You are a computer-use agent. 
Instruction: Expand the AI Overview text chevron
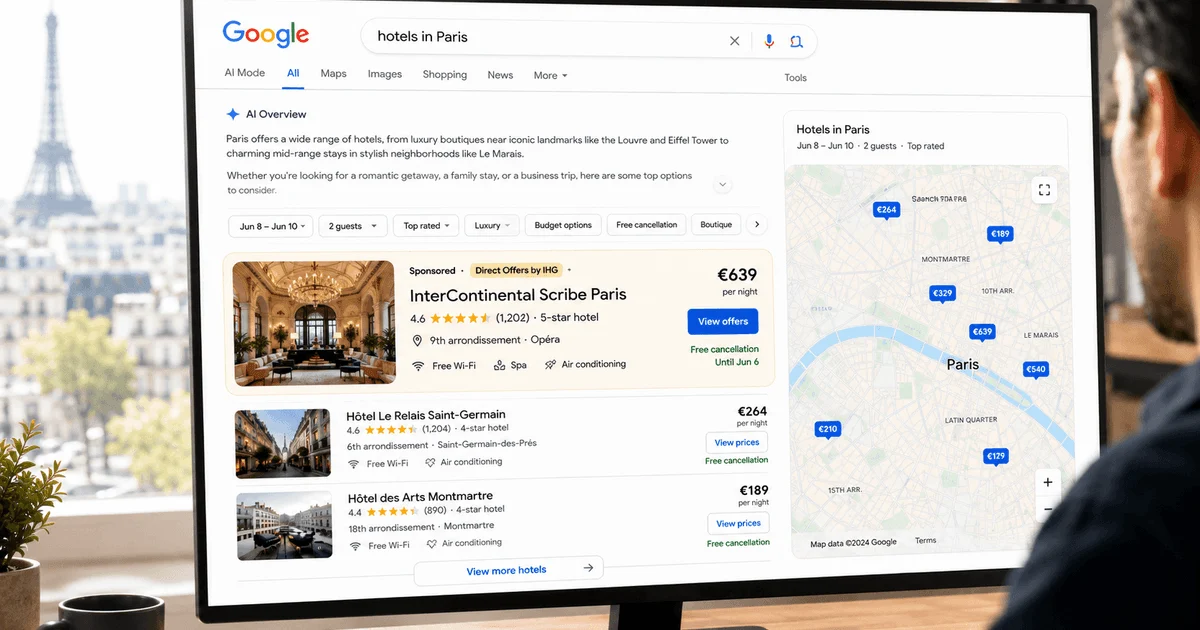722,185
